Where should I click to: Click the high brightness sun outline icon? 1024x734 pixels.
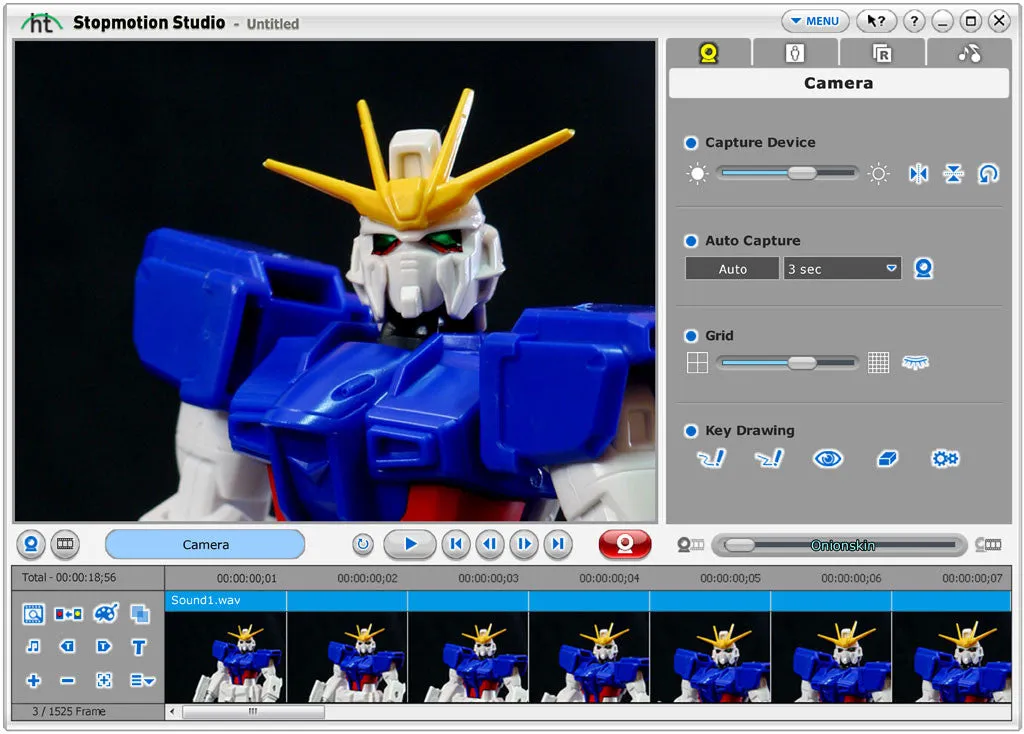coord(878,174)
